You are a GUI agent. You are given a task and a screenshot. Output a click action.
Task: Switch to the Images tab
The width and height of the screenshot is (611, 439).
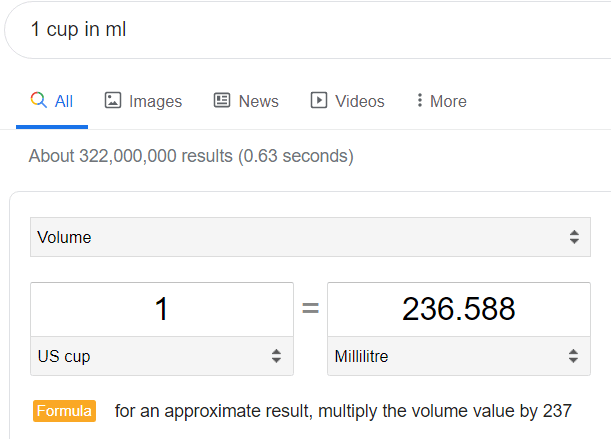click(143, 101)
